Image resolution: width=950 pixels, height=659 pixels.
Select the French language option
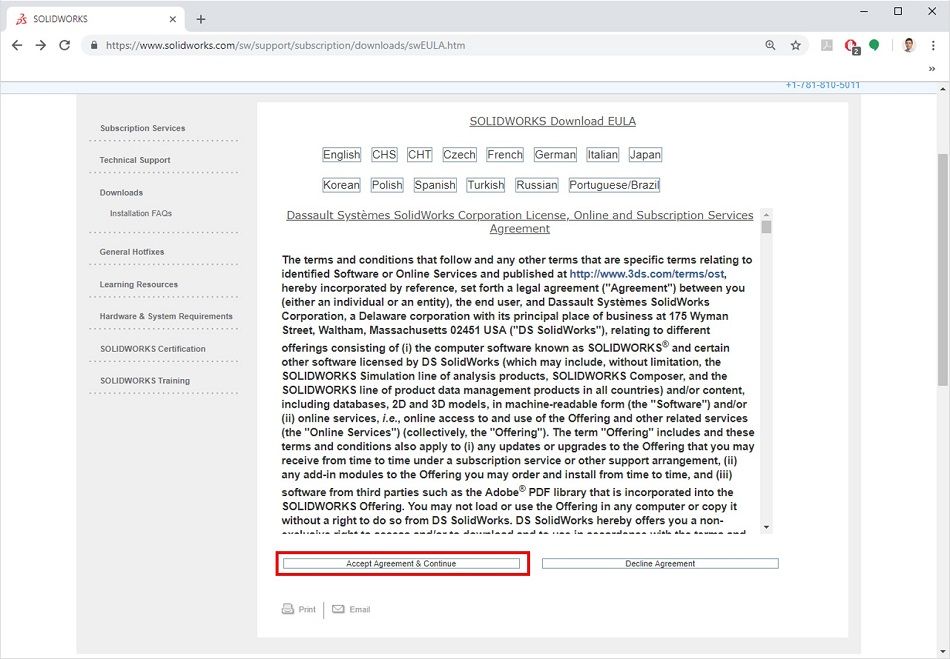[x=504, y=154]
